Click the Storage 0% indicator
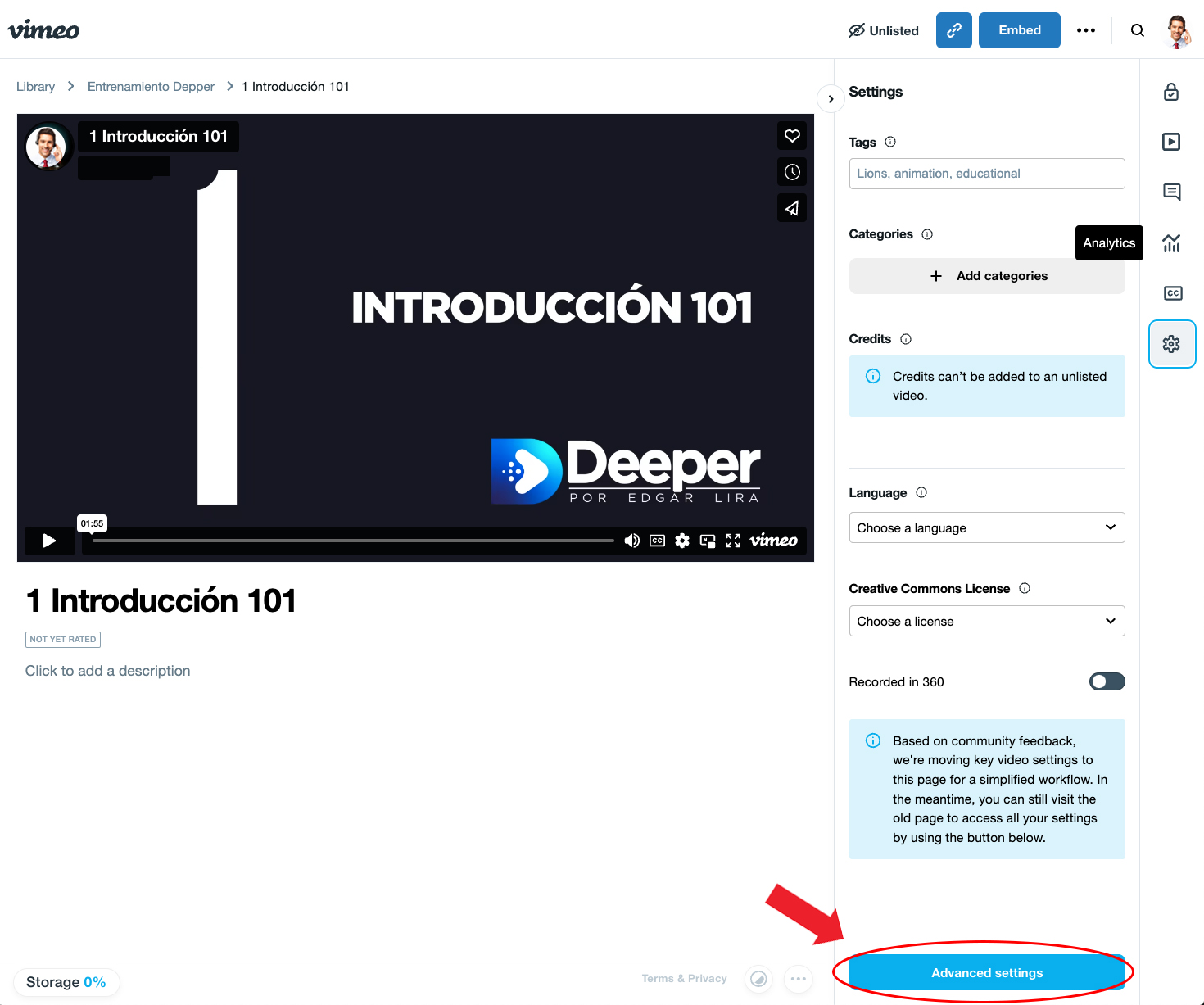1204x1005 pixels. (66, 982)
